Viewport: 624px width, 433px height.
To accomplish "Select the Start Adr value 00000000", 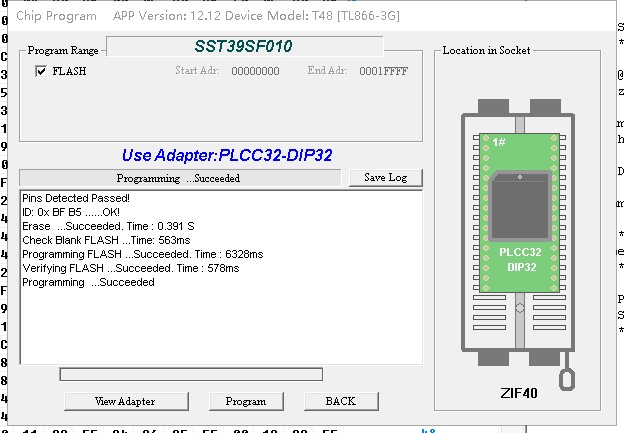I will pyautogui.click(x=255, y=71).
